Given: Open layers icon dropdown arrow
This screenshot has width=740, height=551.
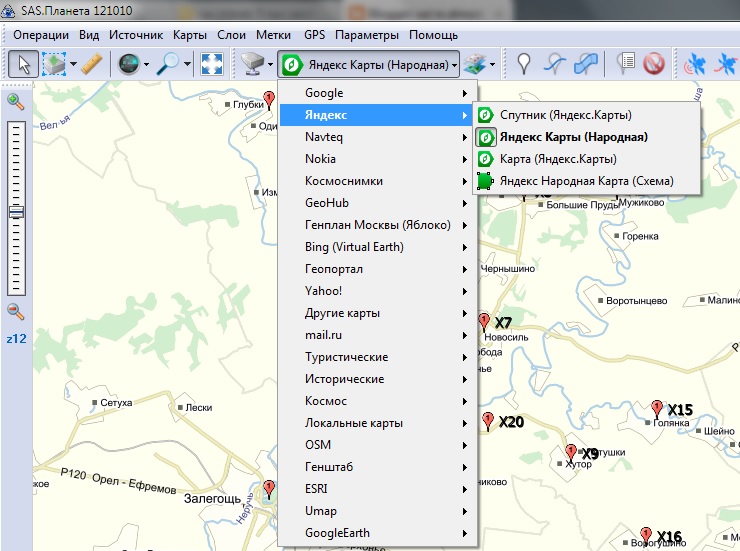Looking at the screenshot, I should click(492, 64).
